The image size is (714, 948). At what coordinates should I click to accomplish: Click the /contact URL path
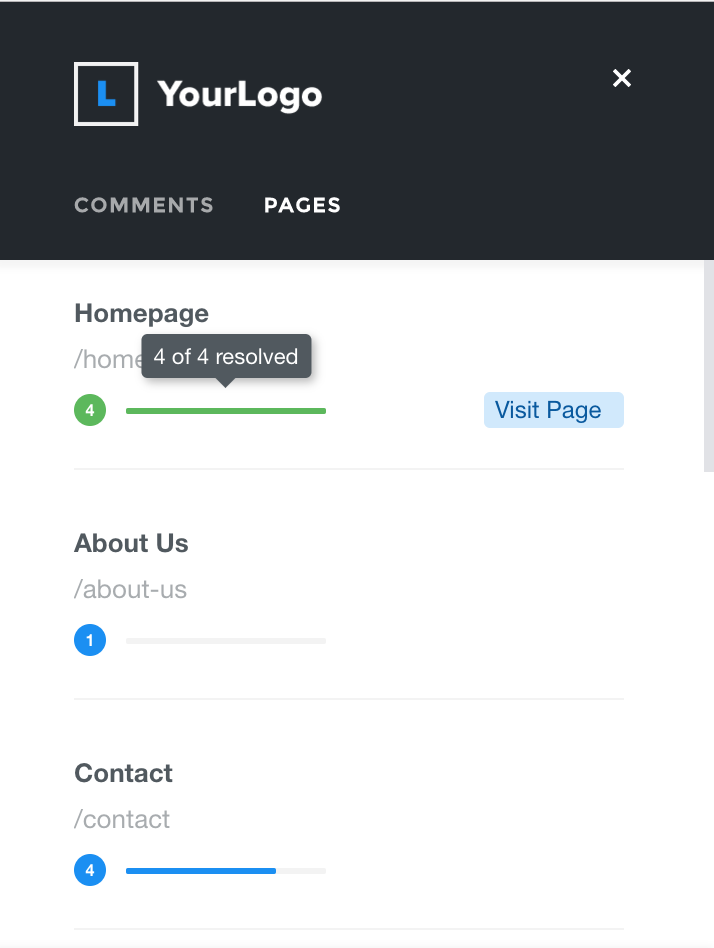pos(122,819)
